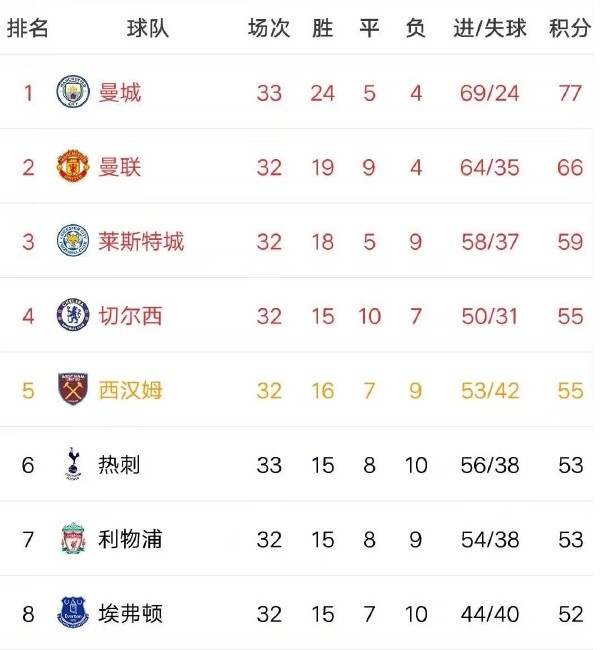Open the 曼城 team name link
Image resolution: width=600 pixels, height=650 pixels.
click(120, 92)
